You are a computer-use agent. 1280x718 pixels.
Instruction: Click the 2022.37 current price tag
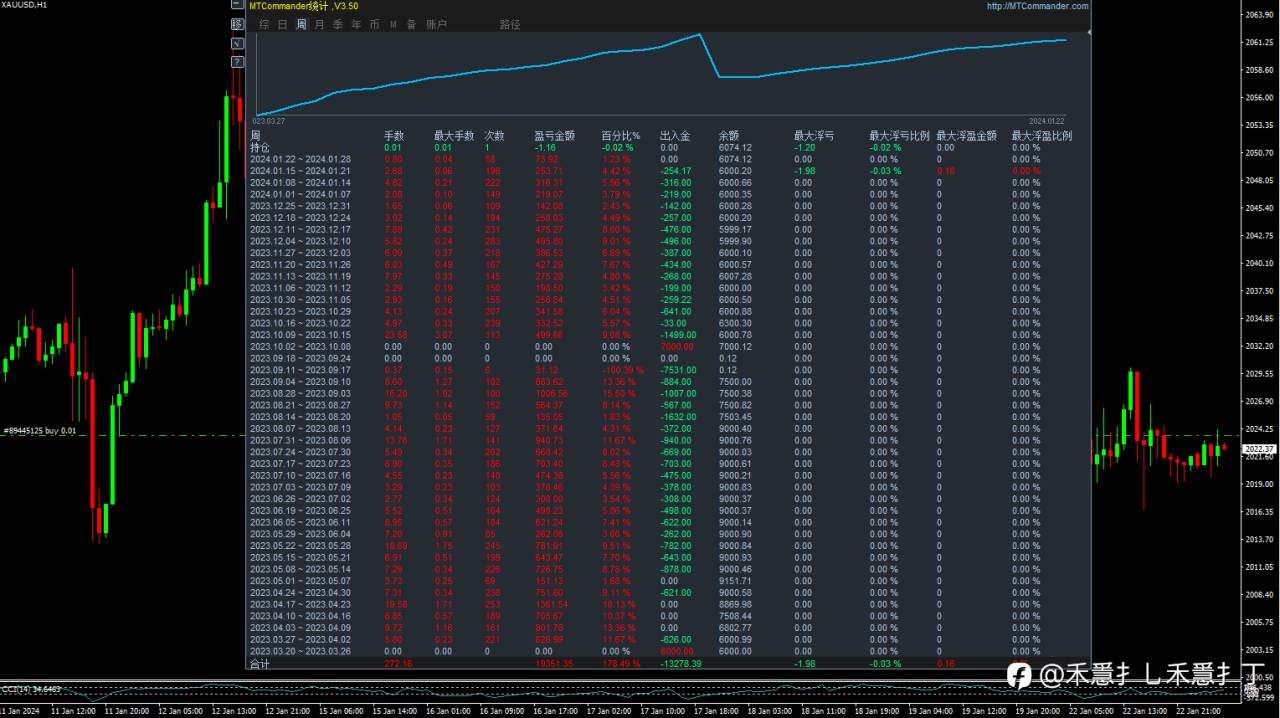(x=1258, y=449)
